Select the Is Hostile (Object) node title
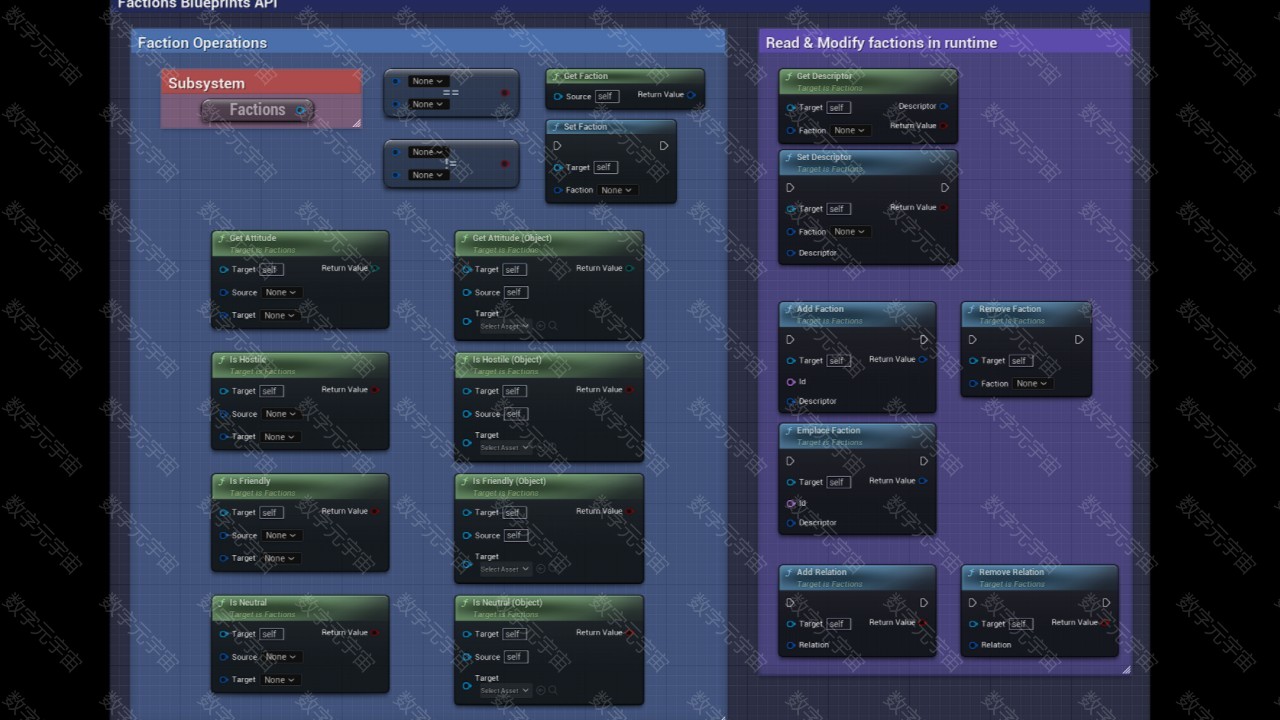The height and width of the screenshot is (720, 1280). 507,360
